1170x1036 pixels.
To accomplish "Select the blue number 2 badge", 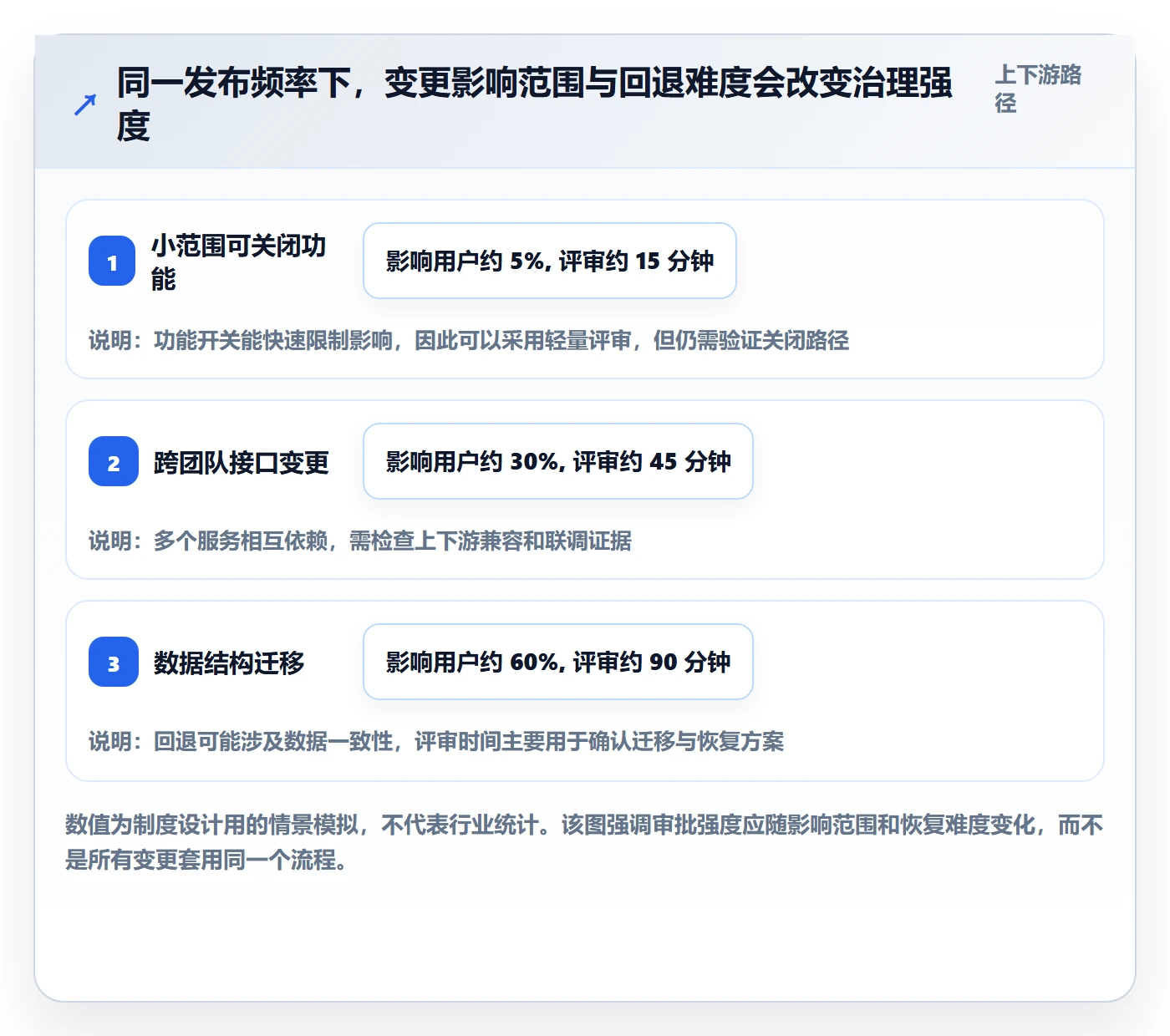I will [114, 461].
